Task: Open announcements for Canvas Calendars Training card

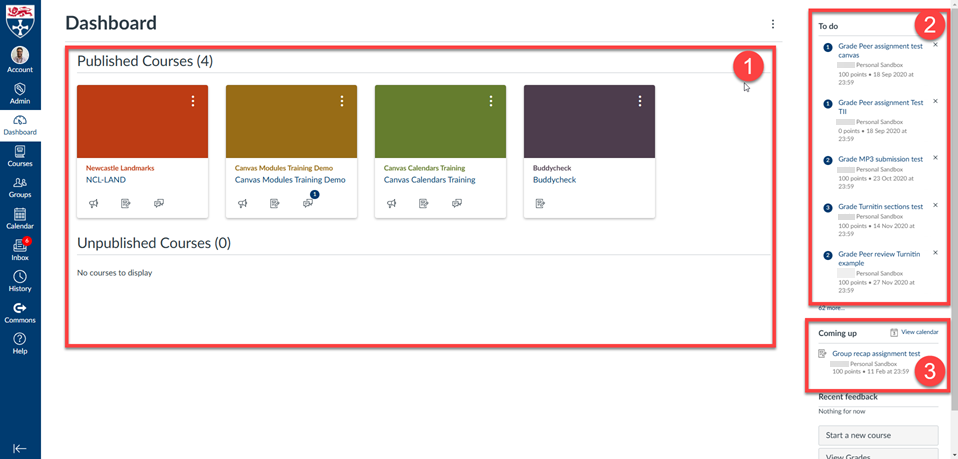Action: (392, 204)
